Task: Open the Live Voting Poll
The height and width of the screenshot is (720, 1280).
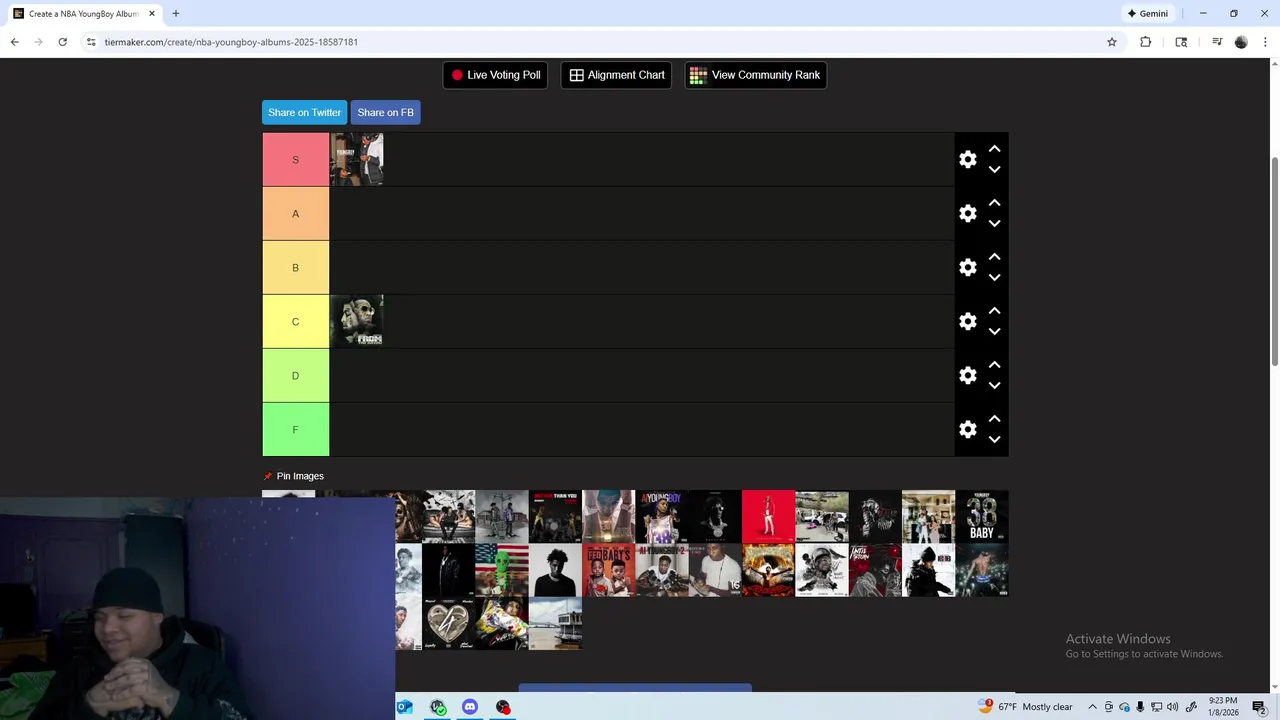Action: pyautogui.click(x=495, y=75)
